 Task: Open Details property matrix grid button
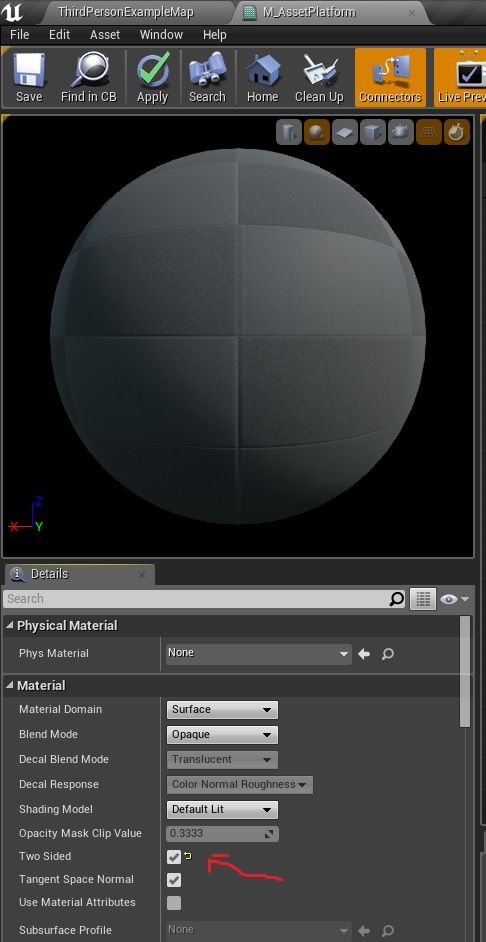click(x=423, y=599)
